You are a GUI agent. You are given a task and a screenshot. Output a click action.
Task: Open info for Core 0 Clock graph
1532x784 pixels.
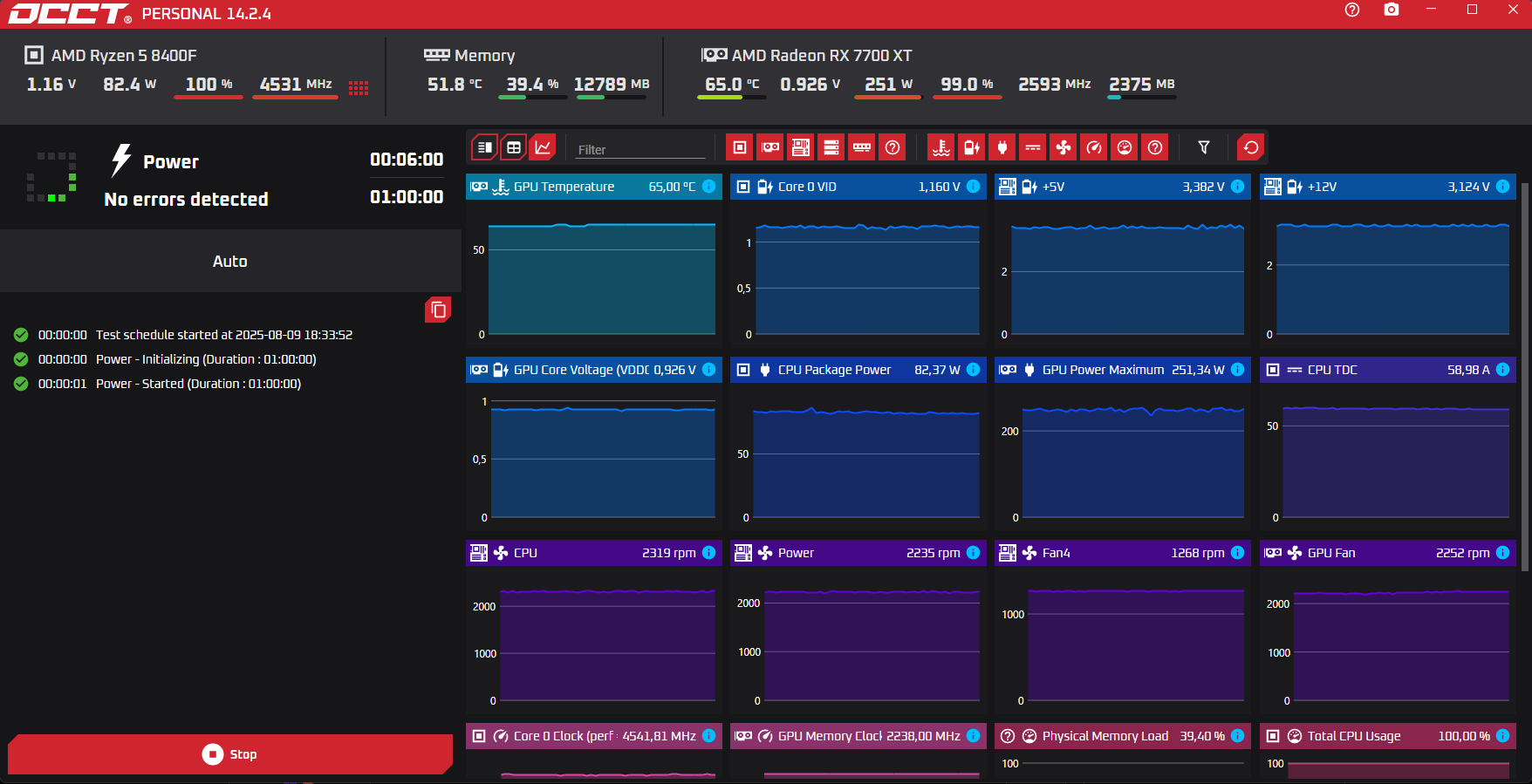pyautogui.click(x=708, y=736)
